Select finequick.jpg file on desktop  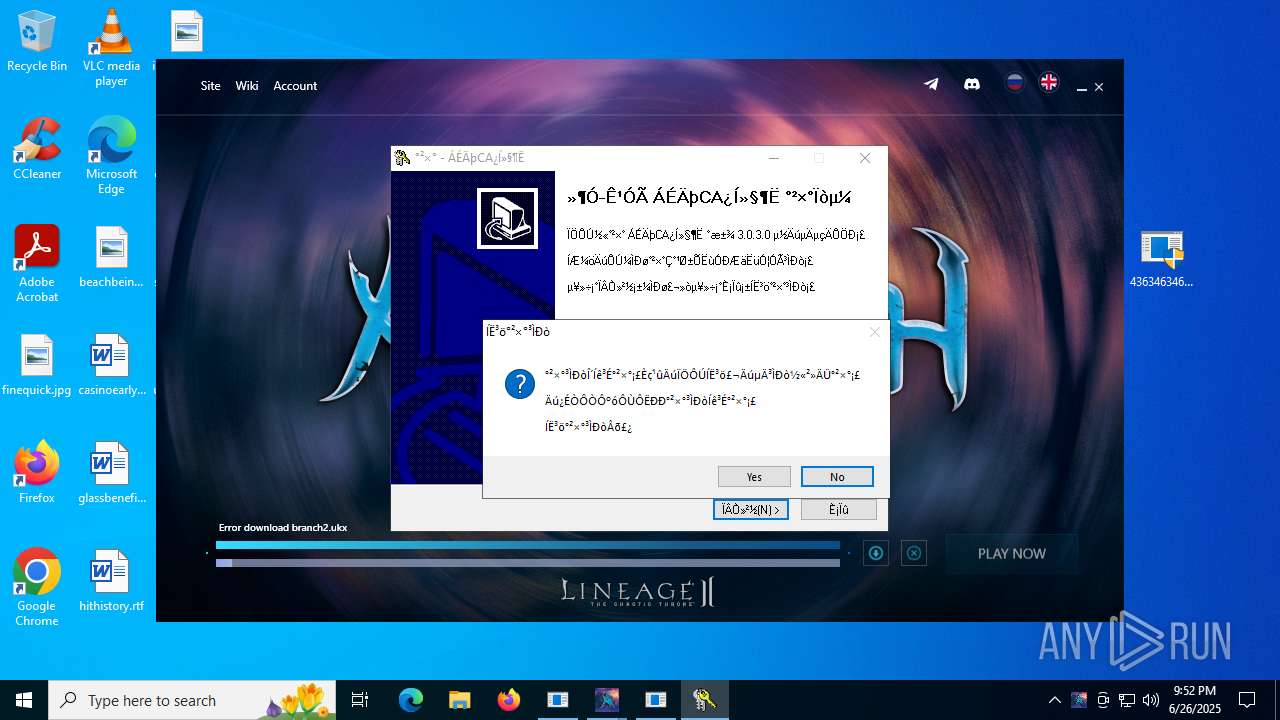(x=37, y=365)
